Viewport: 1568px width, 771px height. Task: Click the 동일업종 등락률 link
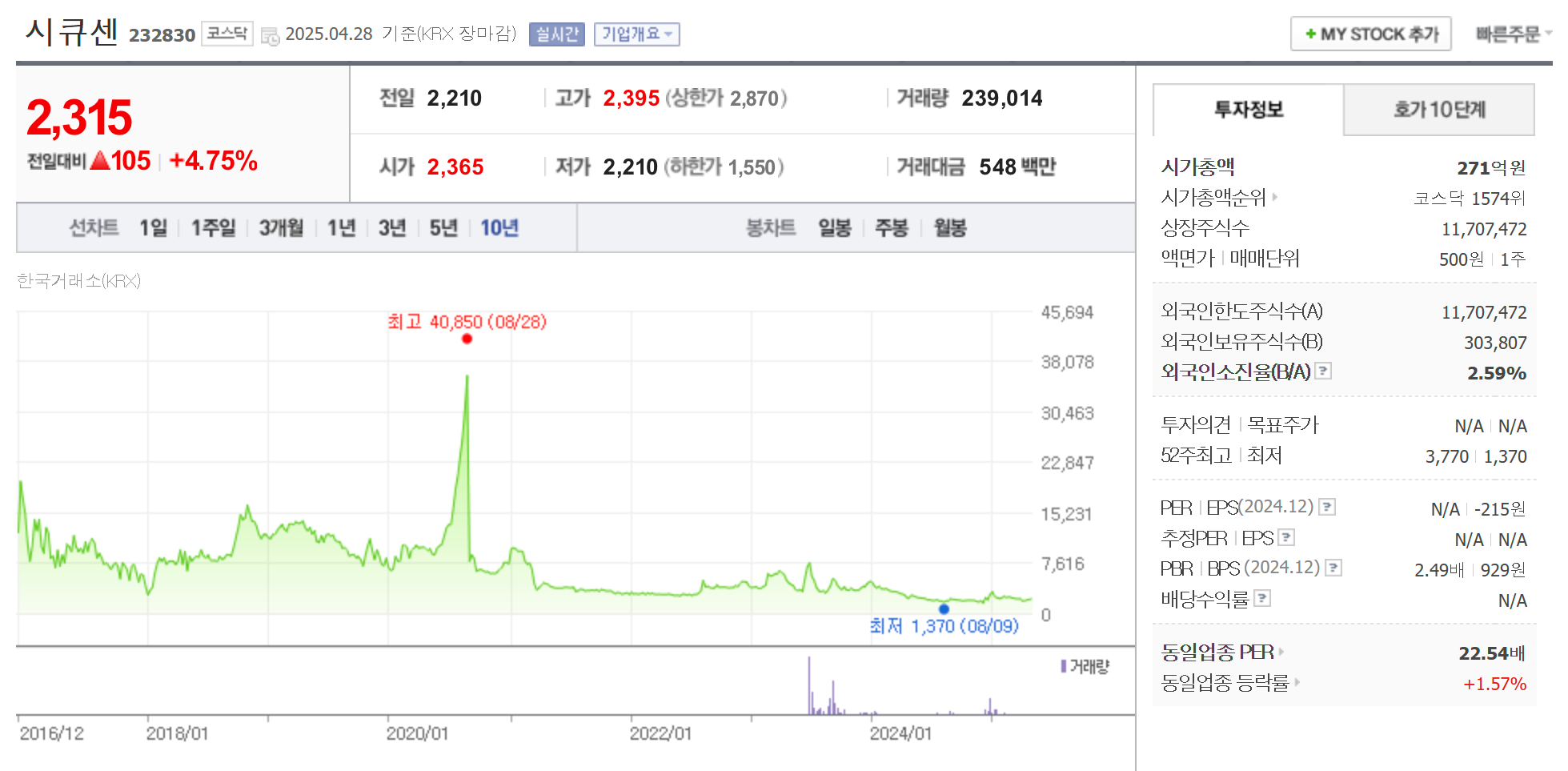point(1225,682)
